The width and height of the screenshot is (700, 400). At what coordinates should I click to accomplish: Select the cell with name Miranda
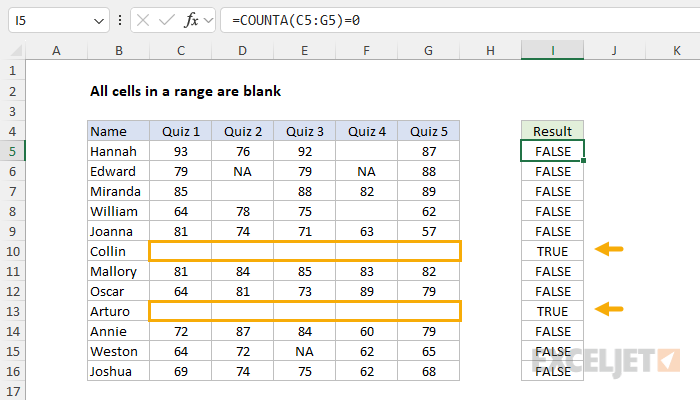click(x=119, y=191)
